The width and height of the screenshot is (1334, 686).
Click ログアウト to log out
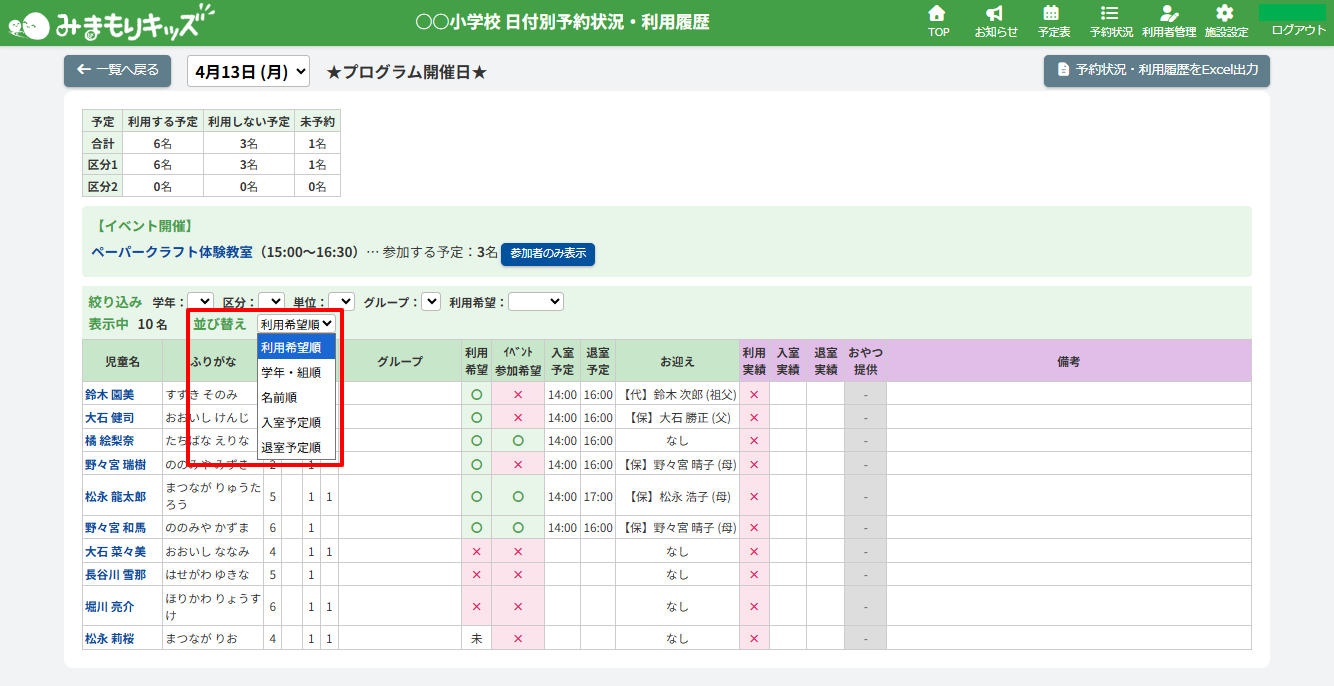pos(1298,30)
